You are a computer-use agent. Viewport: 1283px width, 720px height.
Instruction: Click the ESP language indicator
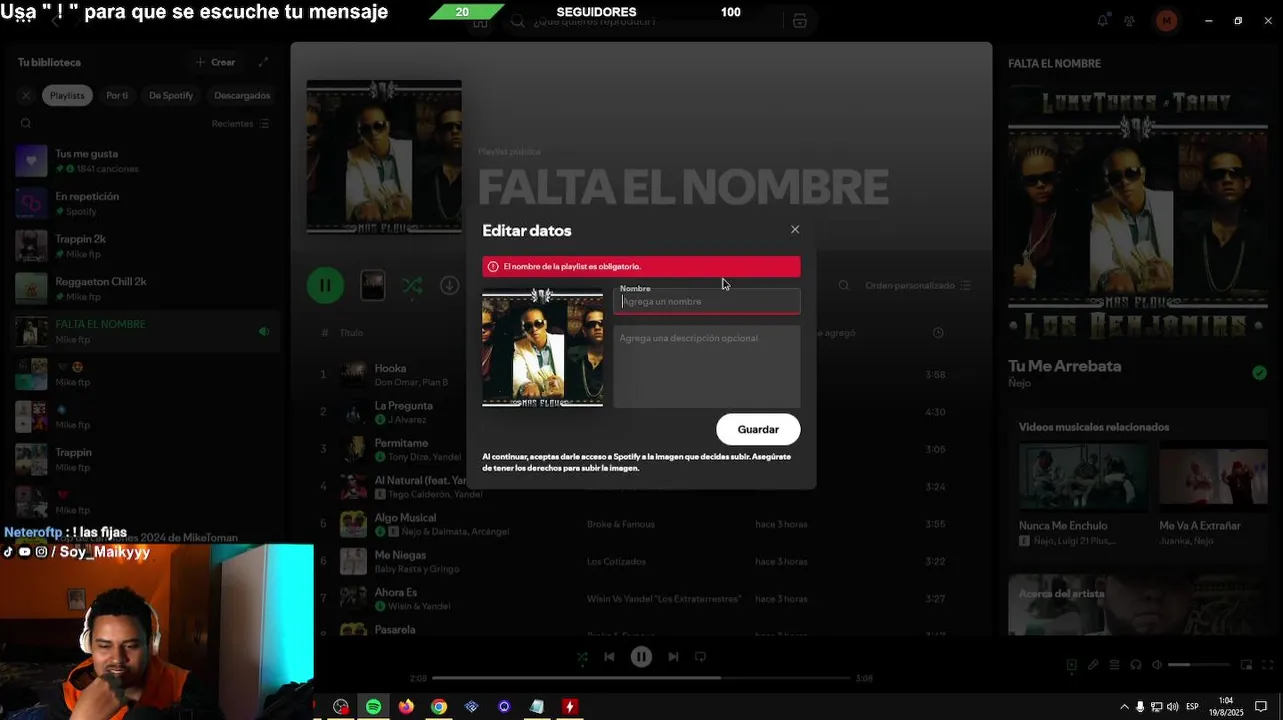[1192, 706]
